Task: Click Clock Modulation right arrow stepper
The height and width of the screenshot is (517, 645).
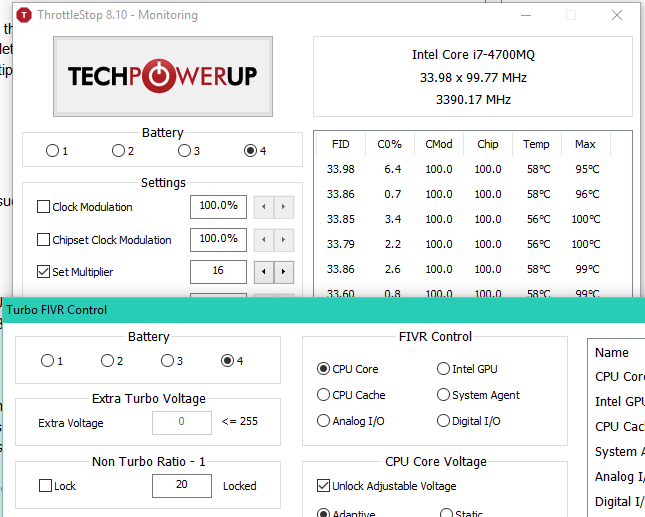Action: coord(283,206)
